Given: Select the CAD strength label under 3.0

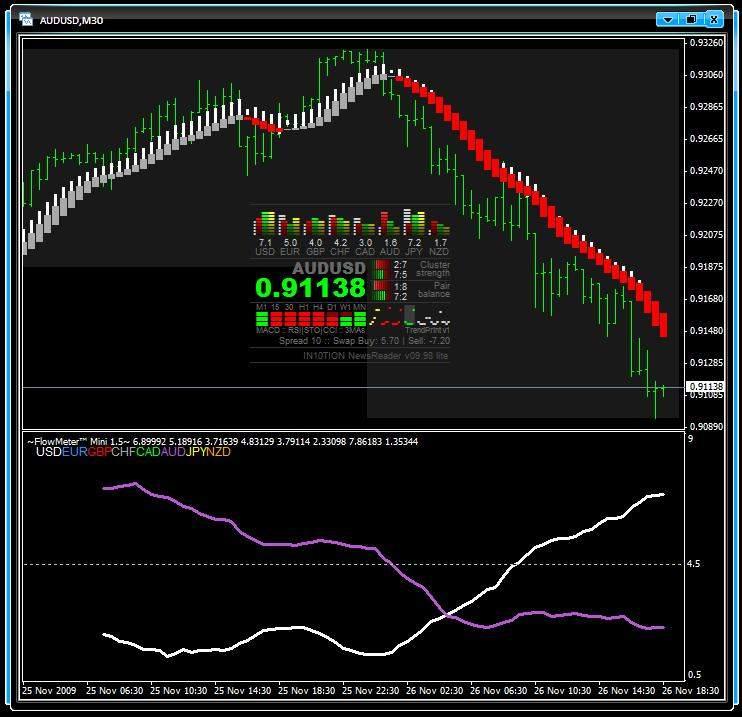Looking at the screenshot, I should pyautogui.click(x=365, y=252).
